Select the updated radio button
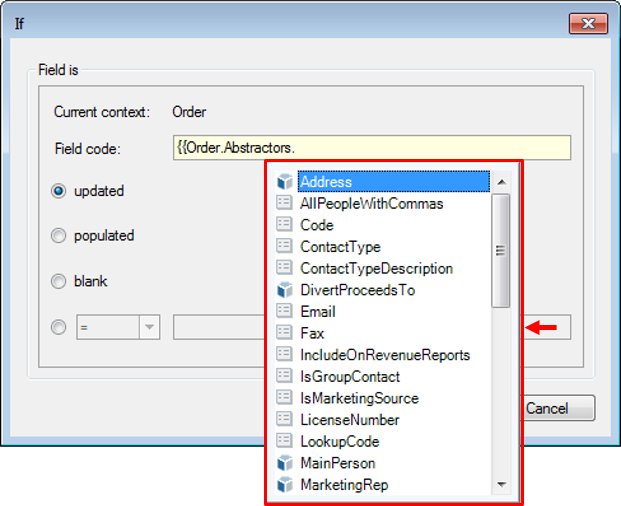Image resolution: width=621 pixels, height=506 pixels. [x=58, y=191]
